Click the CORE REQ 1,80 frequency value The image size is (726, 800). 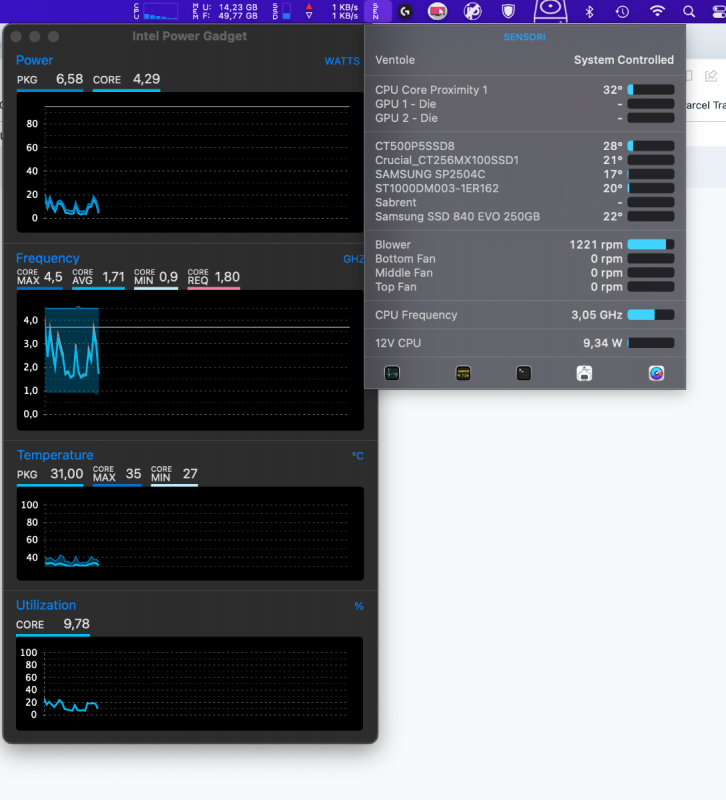[214, 278]
